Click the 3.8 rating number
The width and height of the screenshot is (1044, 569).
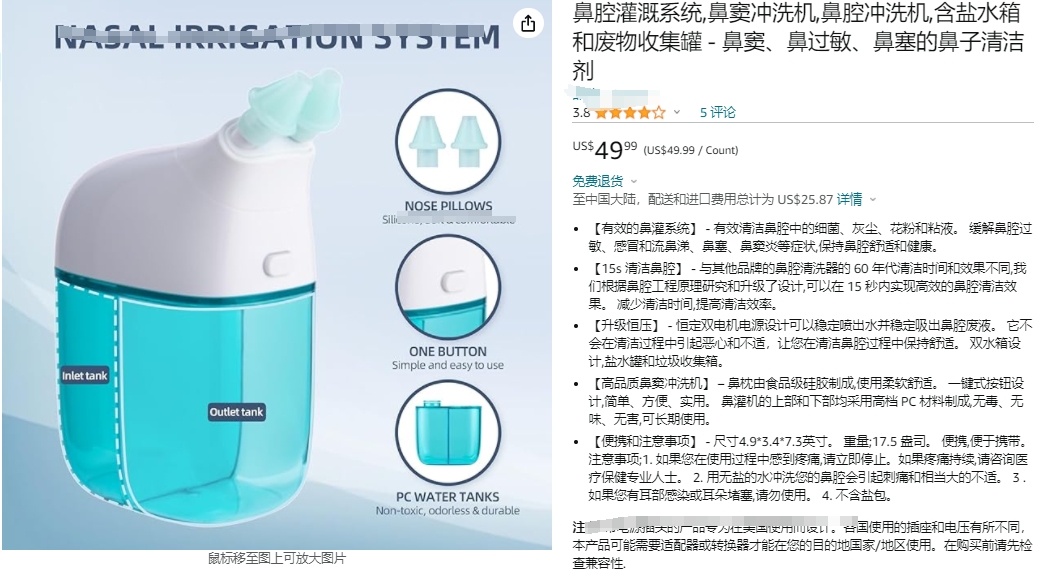581,112
